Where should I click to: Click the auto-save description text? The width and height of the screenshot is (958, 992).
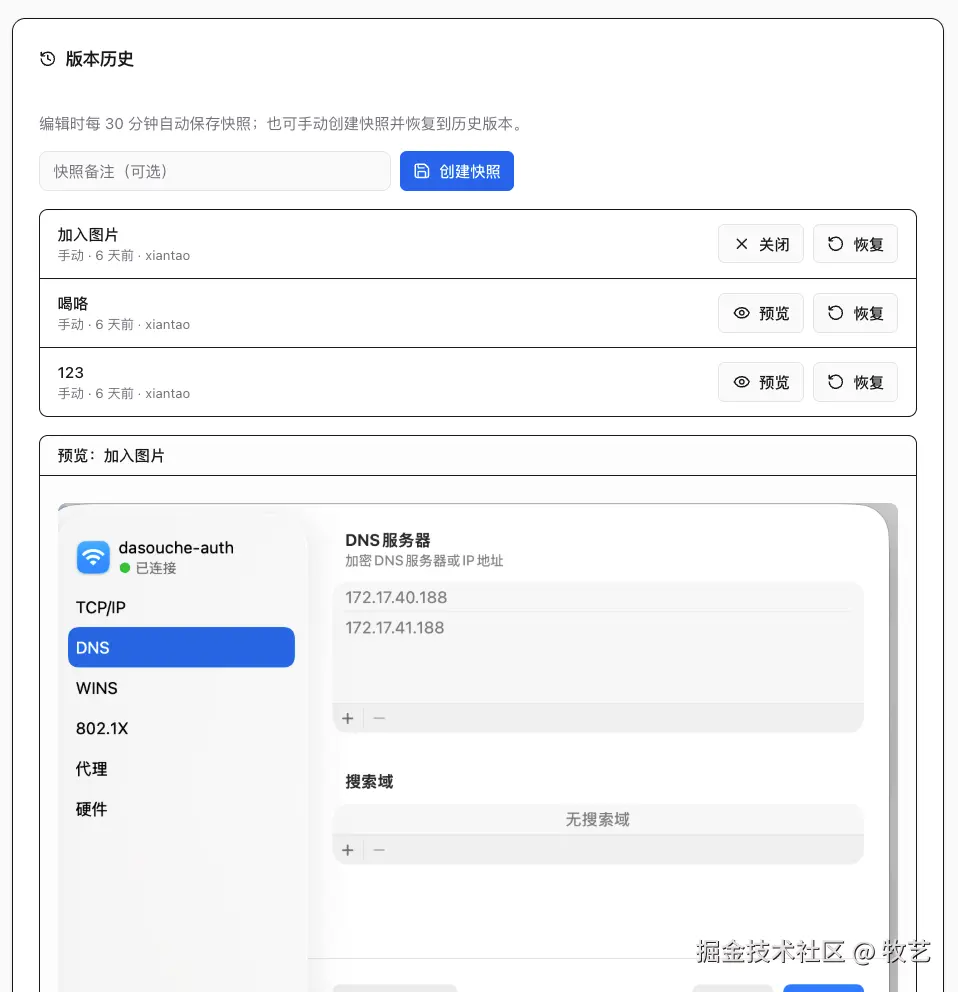click(282, 123)
